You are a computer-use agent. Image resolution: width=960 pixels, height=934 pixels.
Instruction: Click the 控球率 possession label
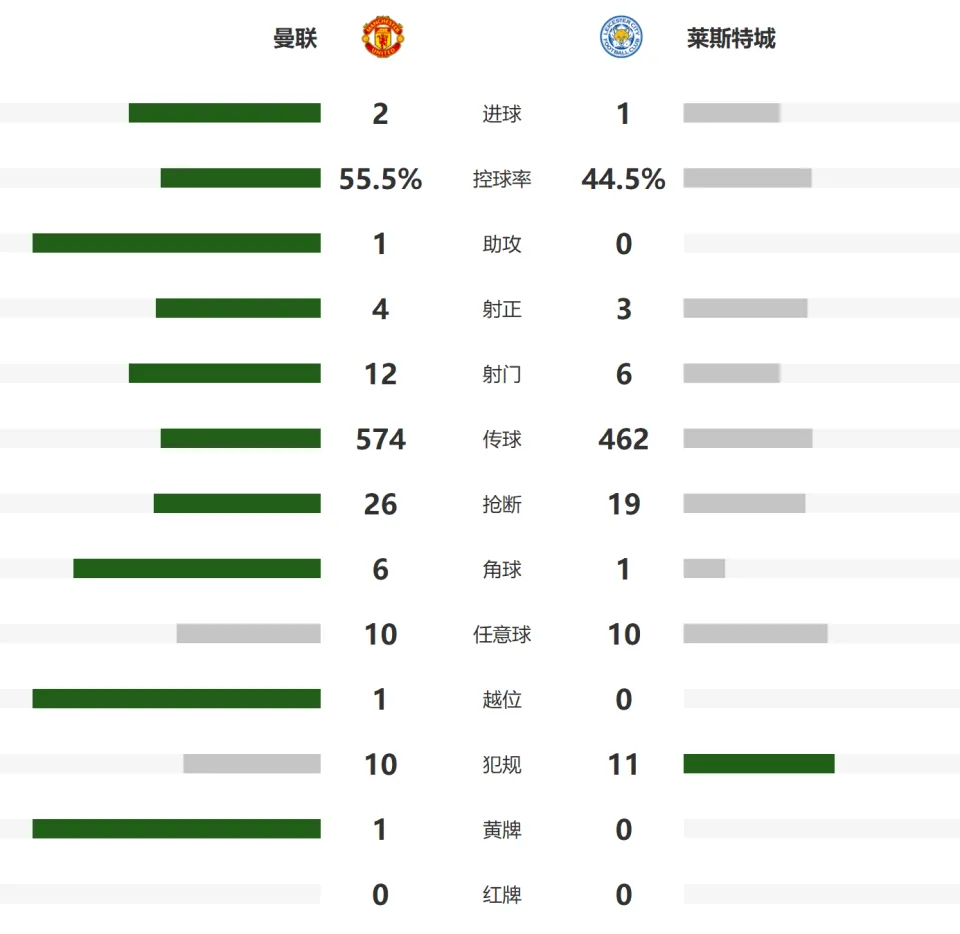(501, 179)
